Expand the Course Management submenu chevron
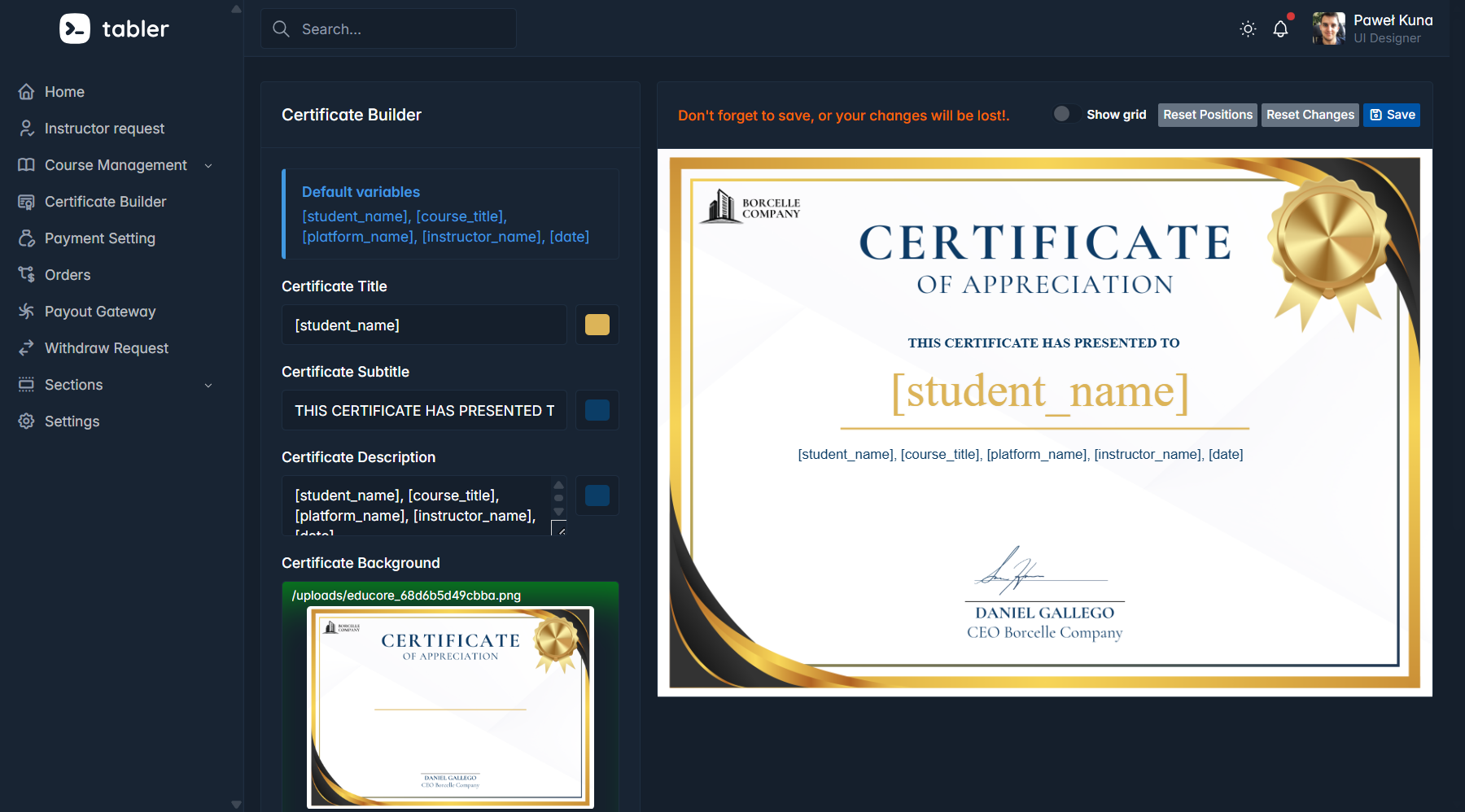The width and height of the screenshot is (1465, 812). point(208,166)
